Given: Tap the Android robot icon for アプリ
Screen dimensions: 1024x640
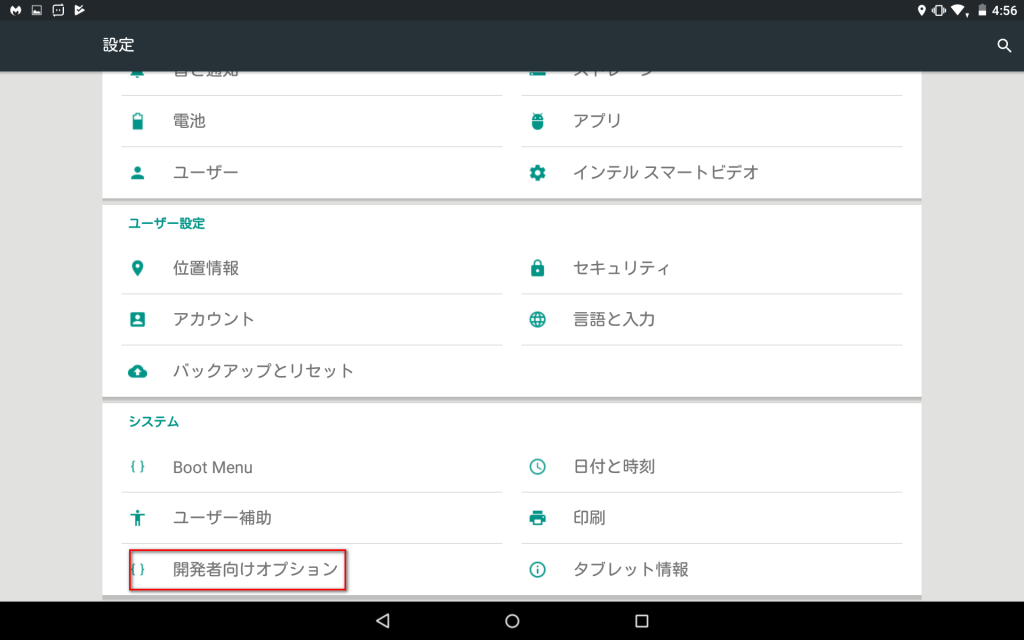Looking at the screenshot, I should [538, 122].
